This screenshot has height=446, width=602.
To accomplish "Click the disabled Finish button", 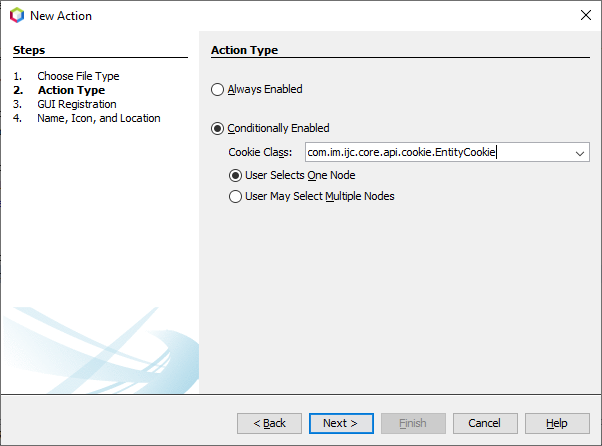I will [412, 423].
